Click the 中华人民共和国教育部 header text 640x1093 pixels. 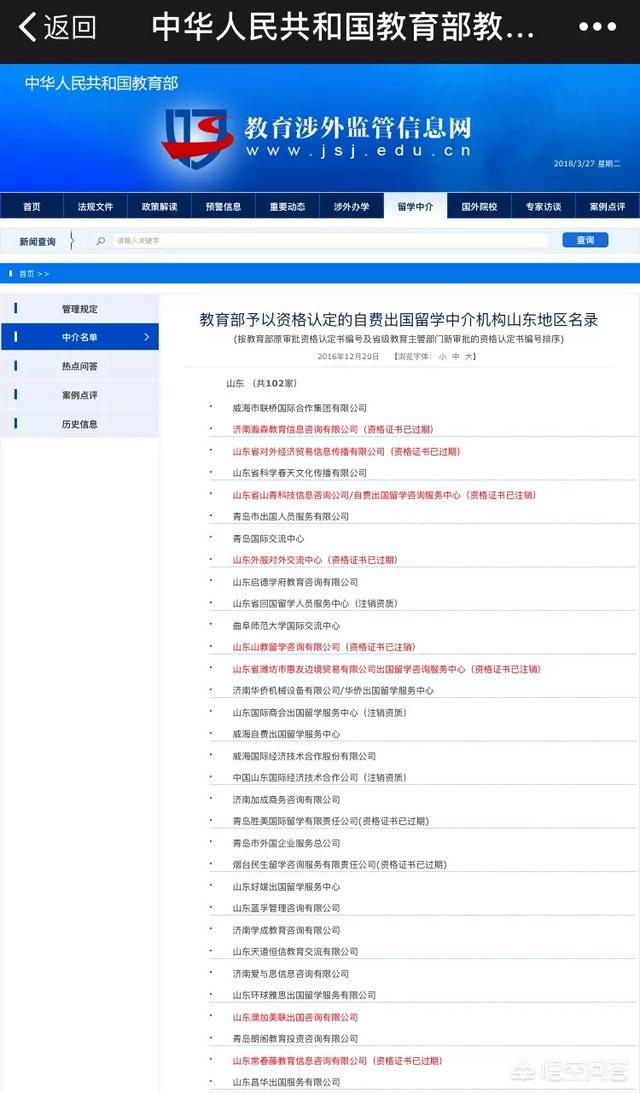click(102, 84)
